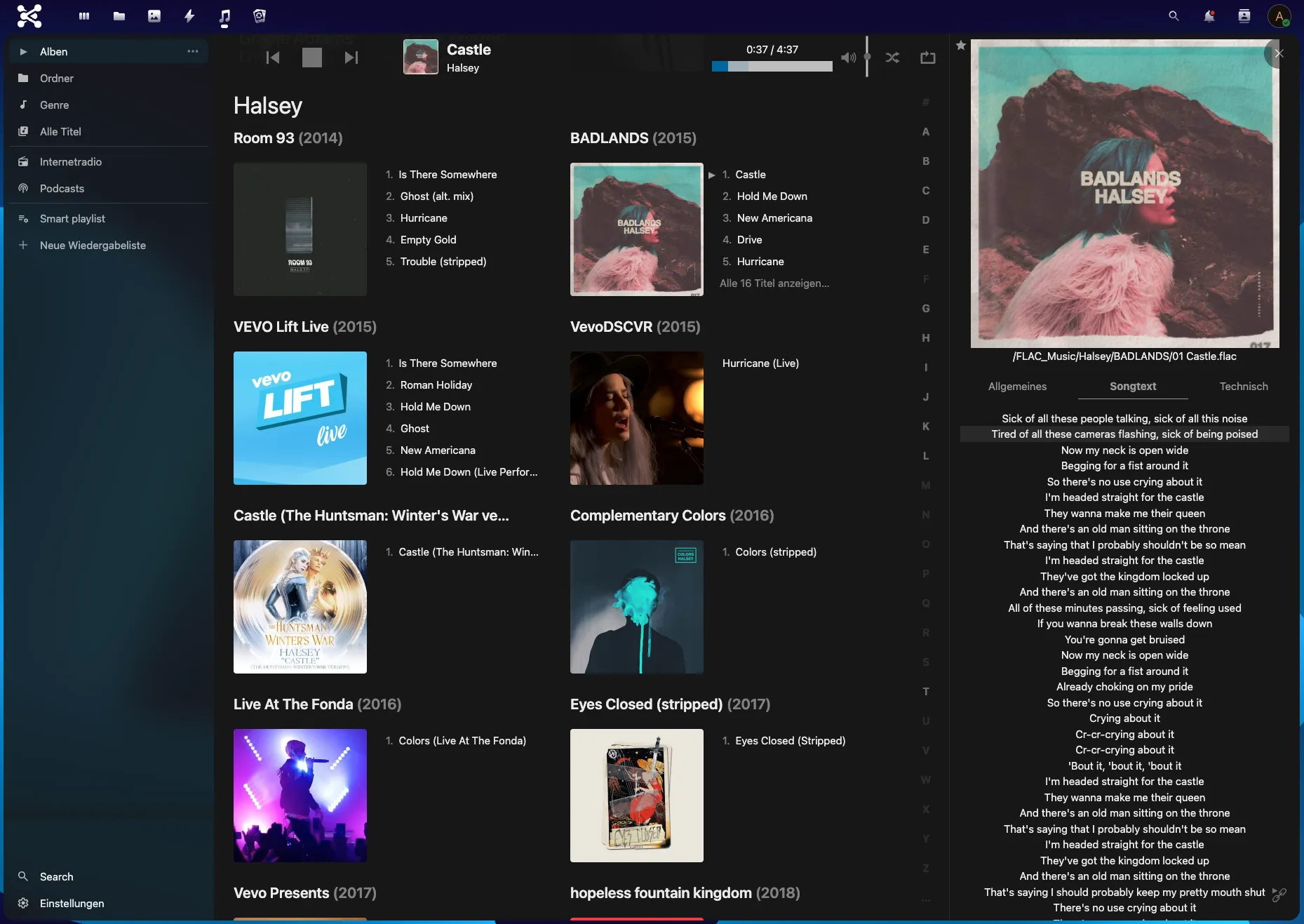1304x924 pixels.
Task: Expand 'Alle 16 Titel anzeigen' under BADLANDS
Action: [774, 283]
